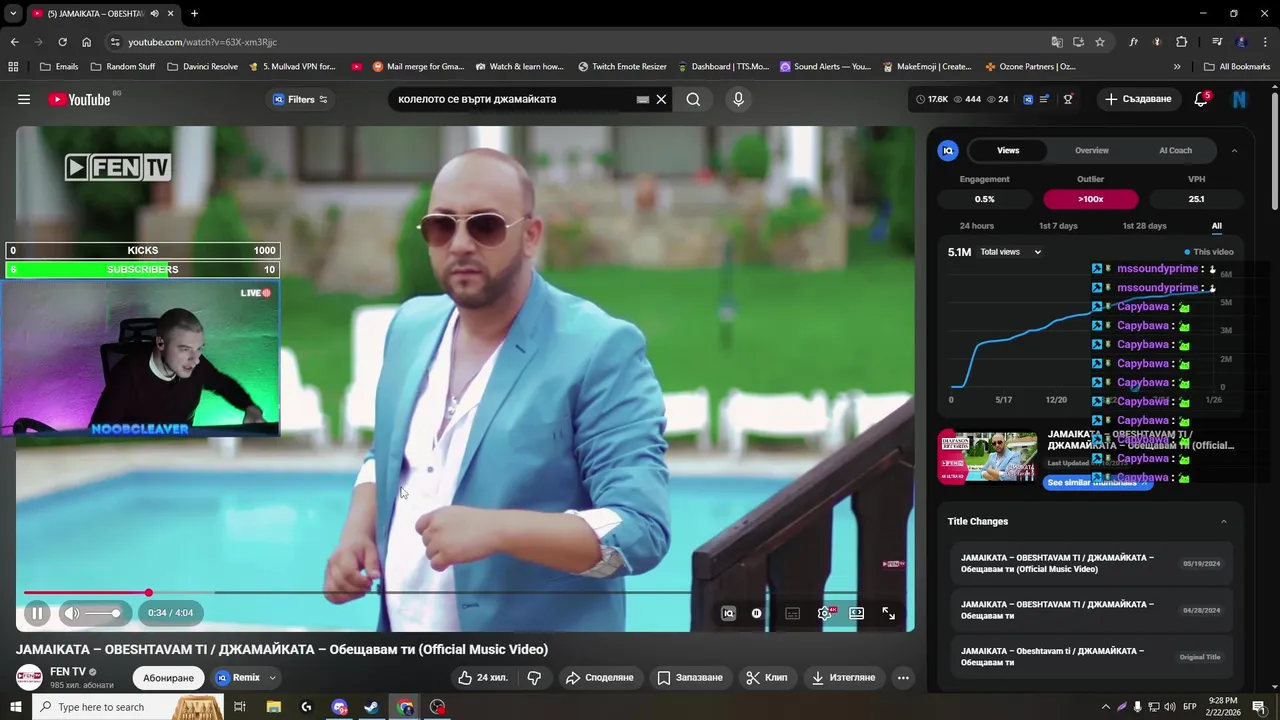Screen dimensions: 1280x720
Task: Open All Bookmarks folder
Action: 1237,67
